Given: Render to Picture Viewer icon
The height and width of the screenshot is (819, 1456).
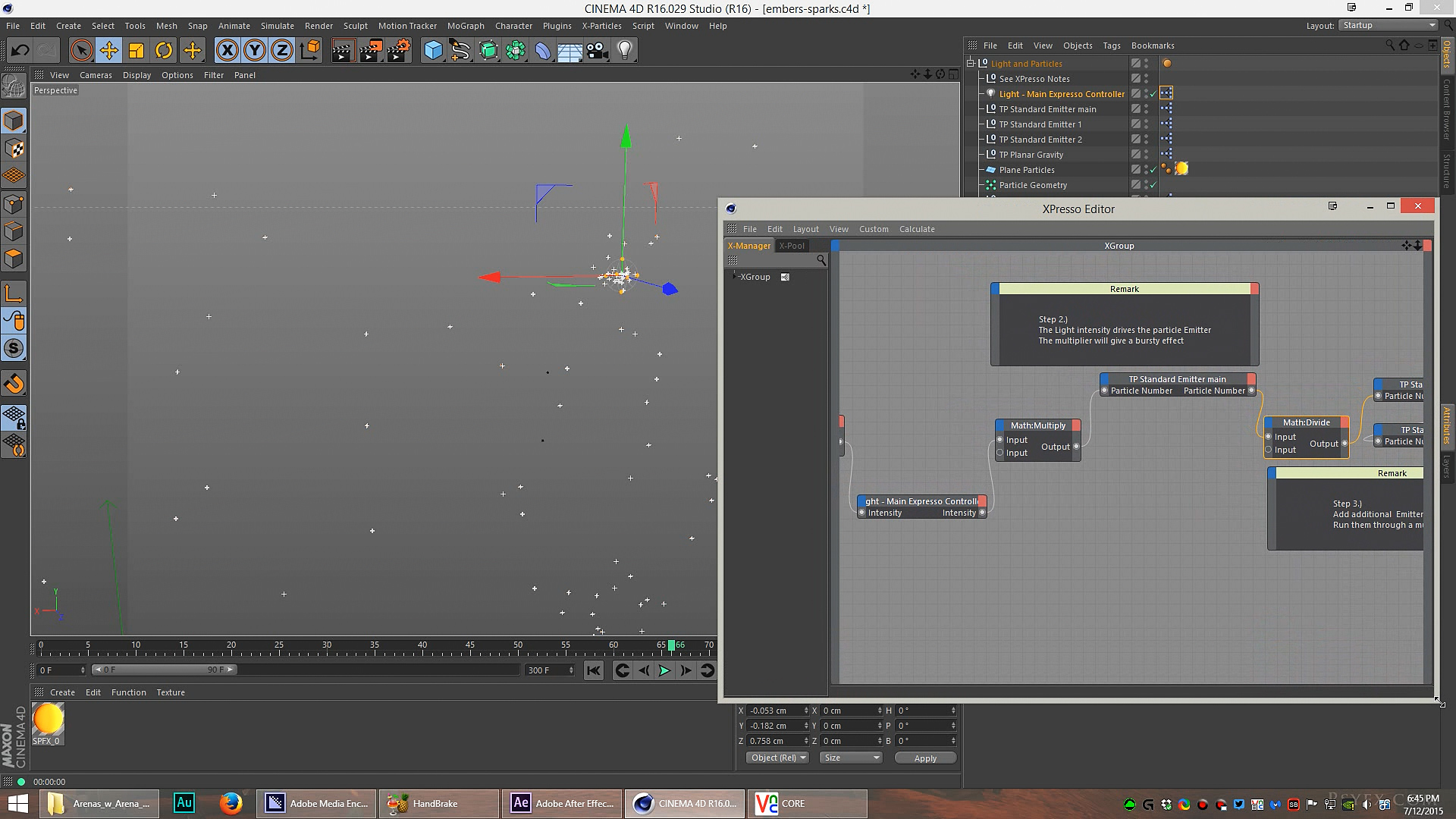Looking at the screenshot, I should 371,51.
